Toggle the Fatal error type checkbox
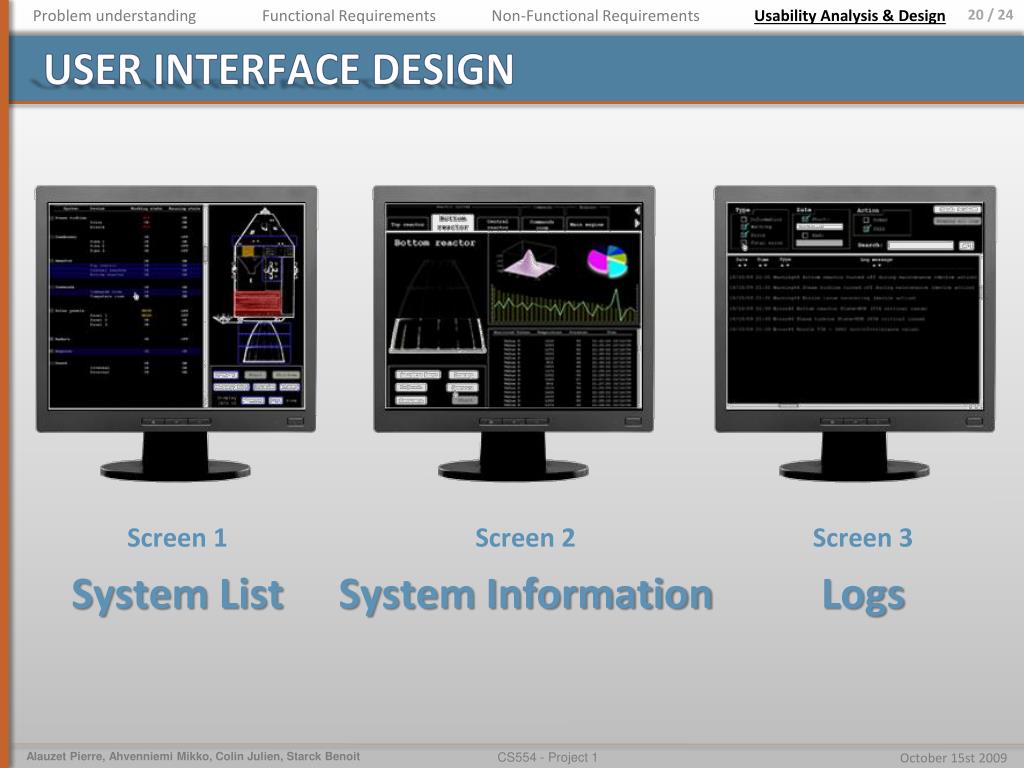1024x768 pixels. pyautogui.click(x=744, y=242)
